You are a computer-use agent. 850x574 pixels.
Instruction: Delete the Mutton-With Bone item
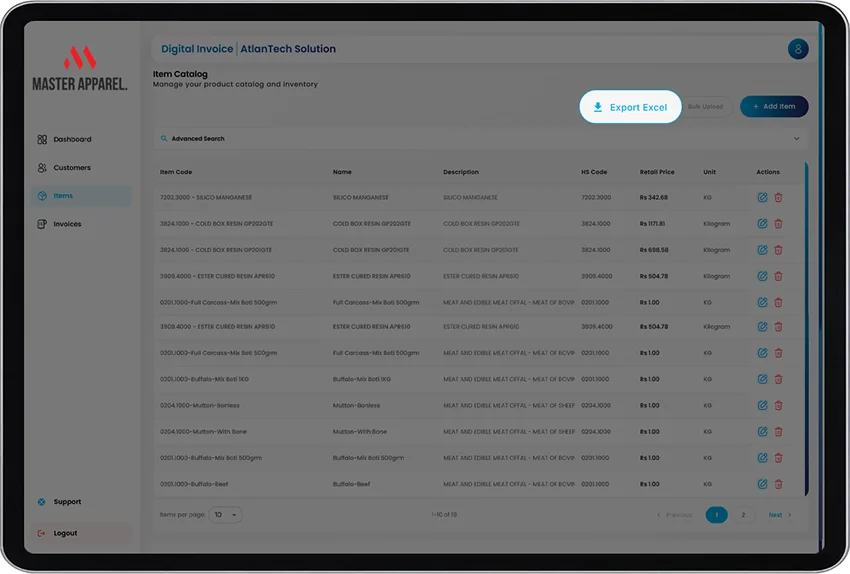pos(778,431)
